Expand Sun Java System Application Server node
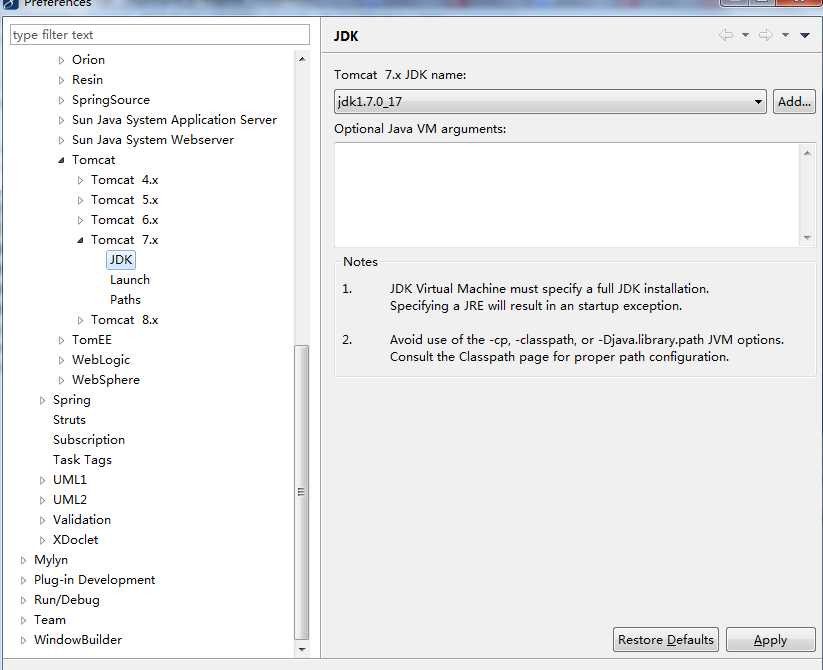This screenshot has width=823, height=670. click(61, 120)
